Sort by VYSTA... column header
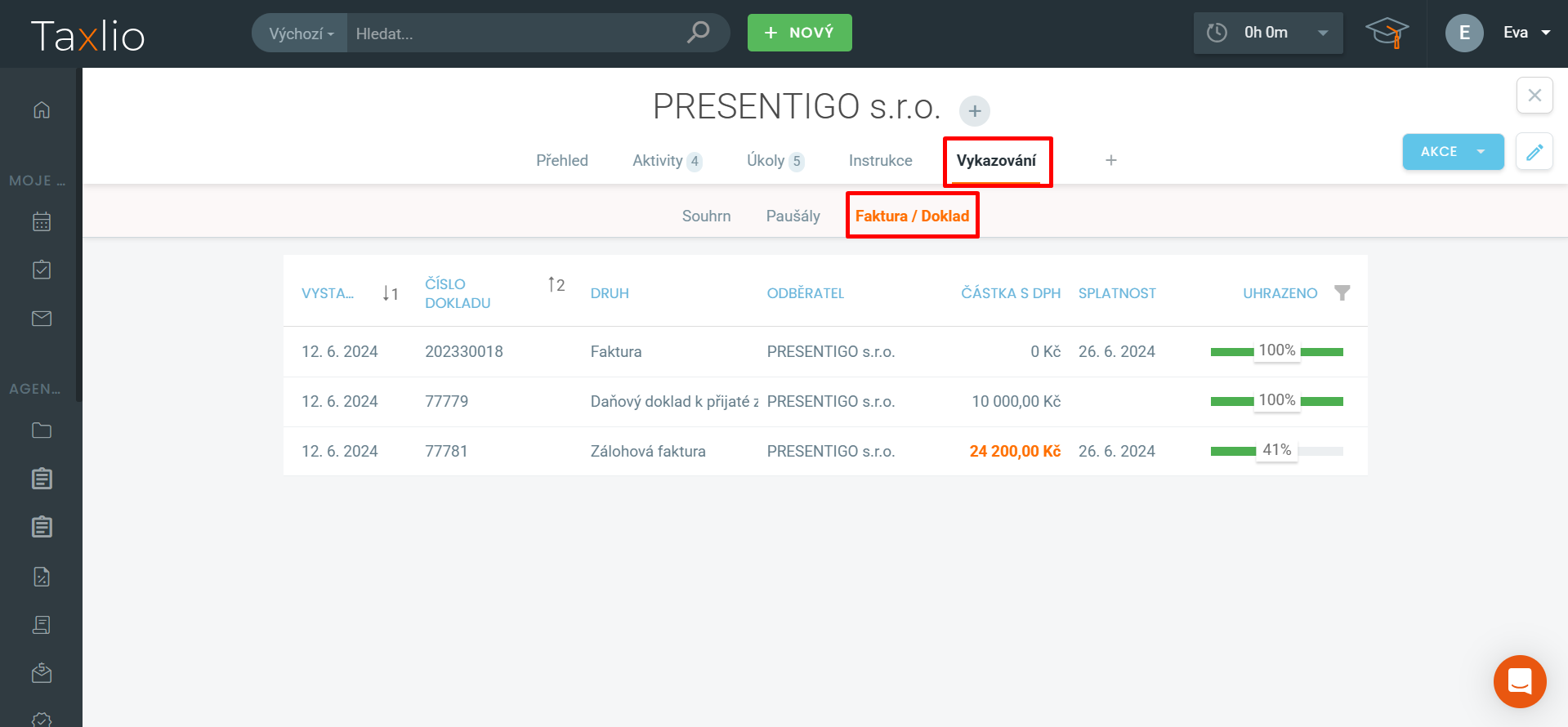This screenshot has height=727, width=1568. click(x=328, y=293)
